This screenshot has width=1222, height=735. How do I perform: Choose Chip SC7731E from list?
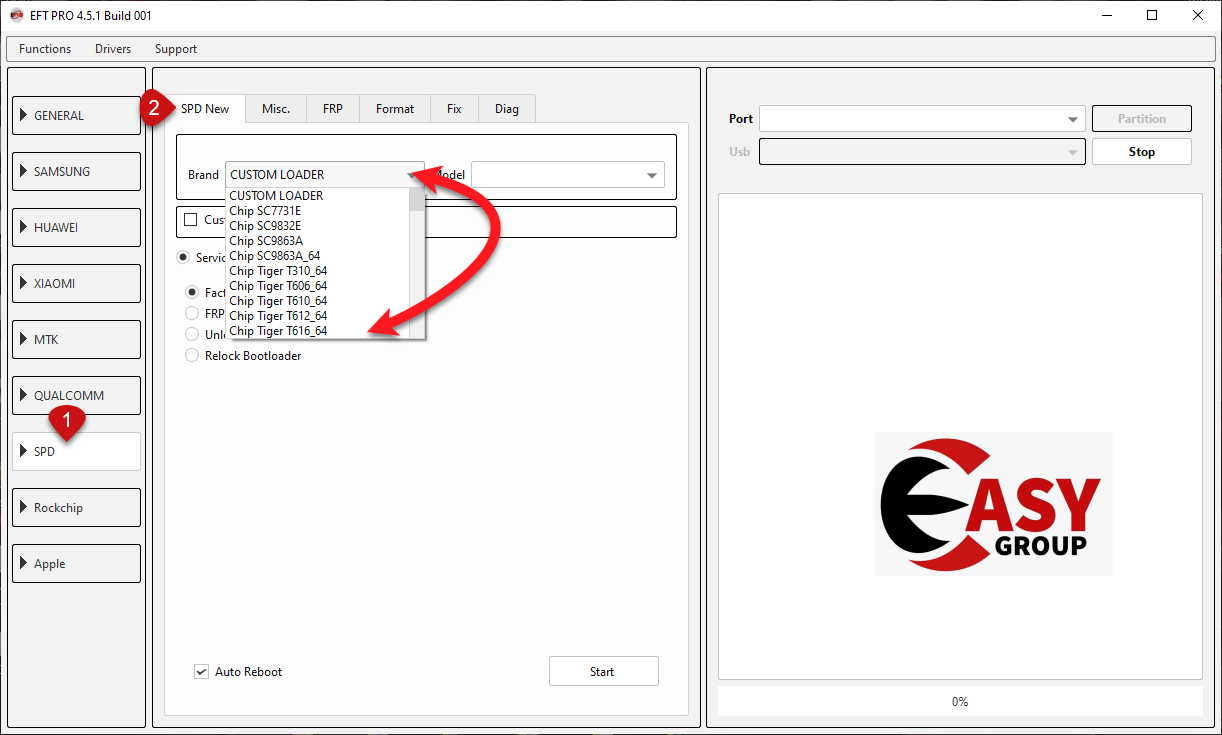tap(318, 211)
